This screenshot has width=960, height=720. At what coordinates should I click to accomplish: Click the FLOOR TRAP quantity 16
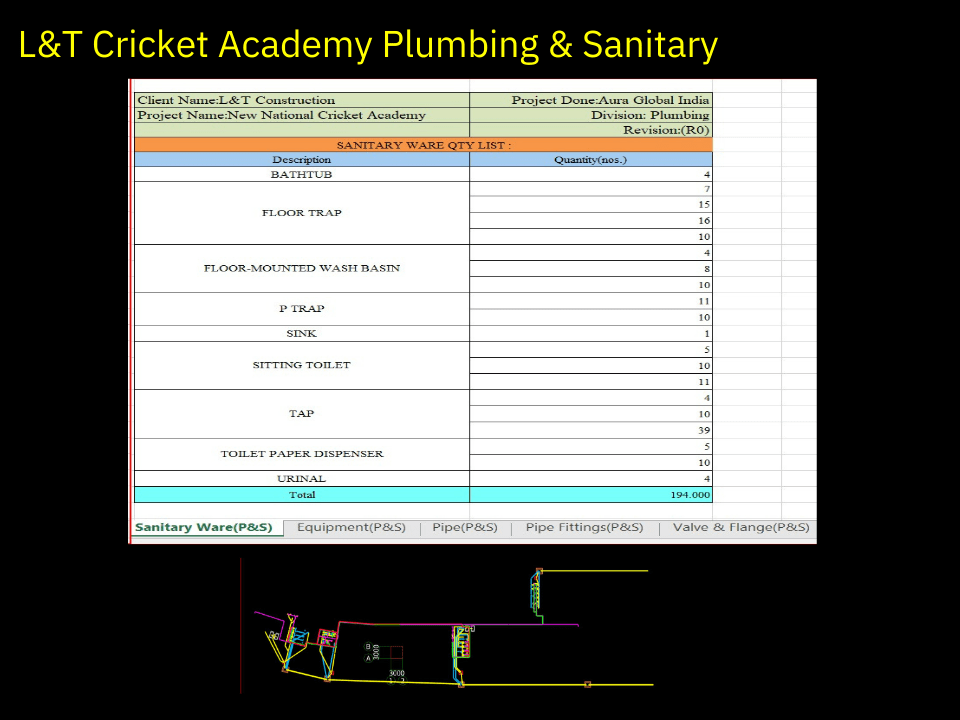point(591,220)
